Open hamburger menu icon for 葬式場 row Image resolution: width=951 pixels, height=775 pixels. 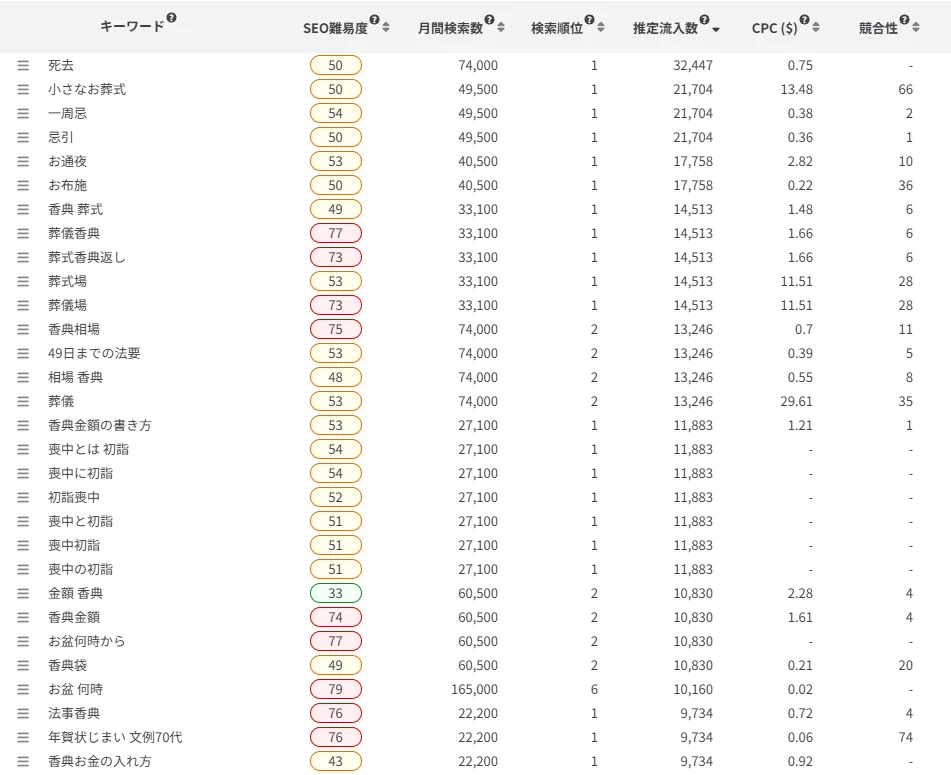pos(23,281)
